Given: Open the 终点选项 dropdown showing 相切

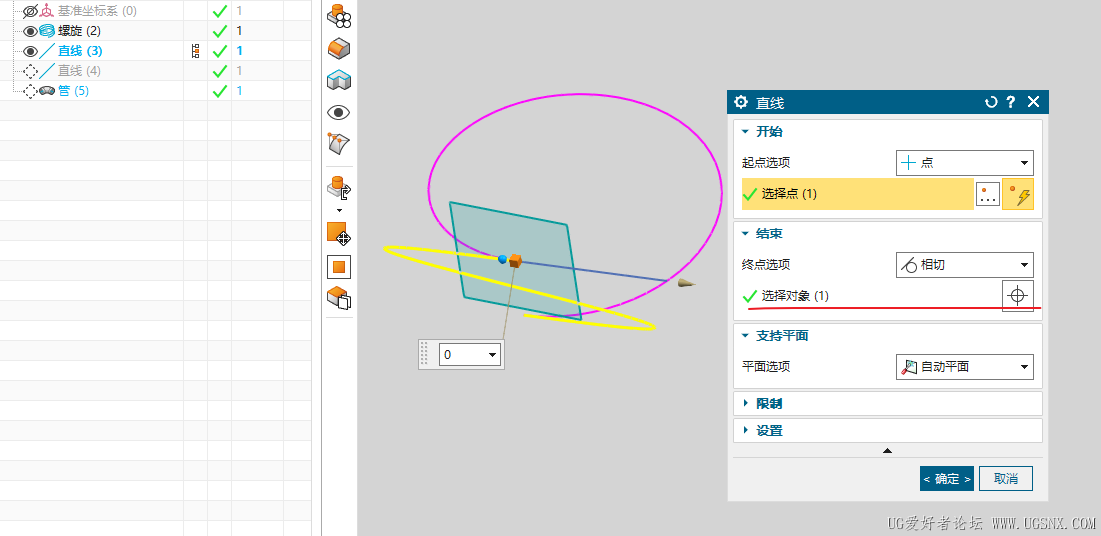Looking at the screenshot, I should point(965,265).
